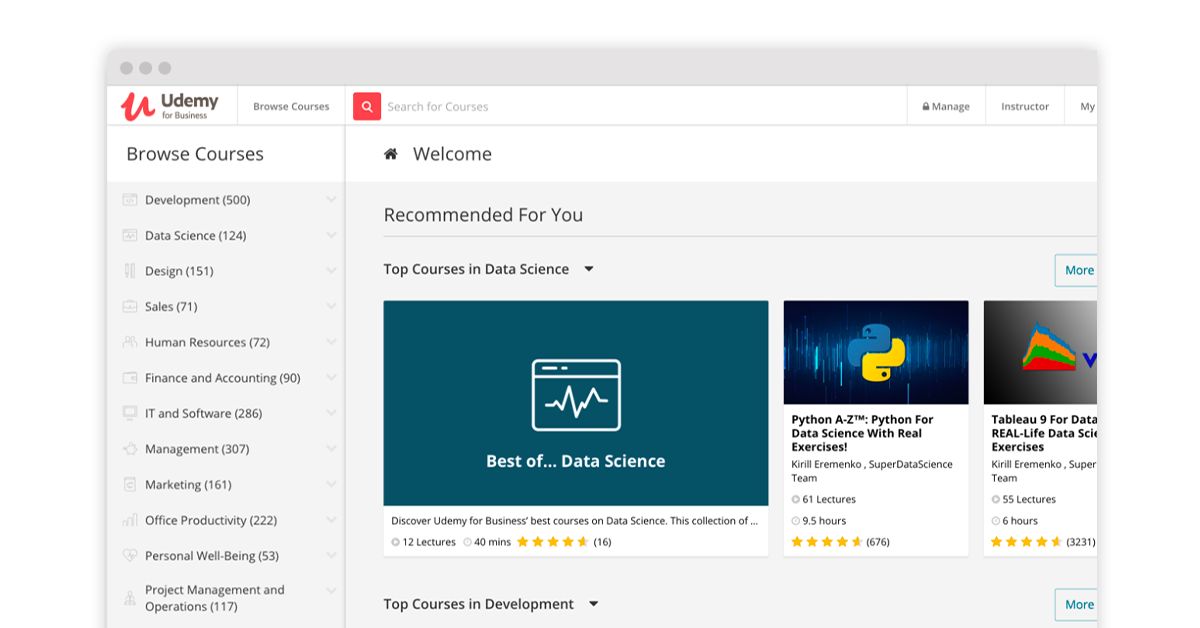Open the Finance and Accounting (90) category
Screen dimensions: 1200x628
click(222, 378)
